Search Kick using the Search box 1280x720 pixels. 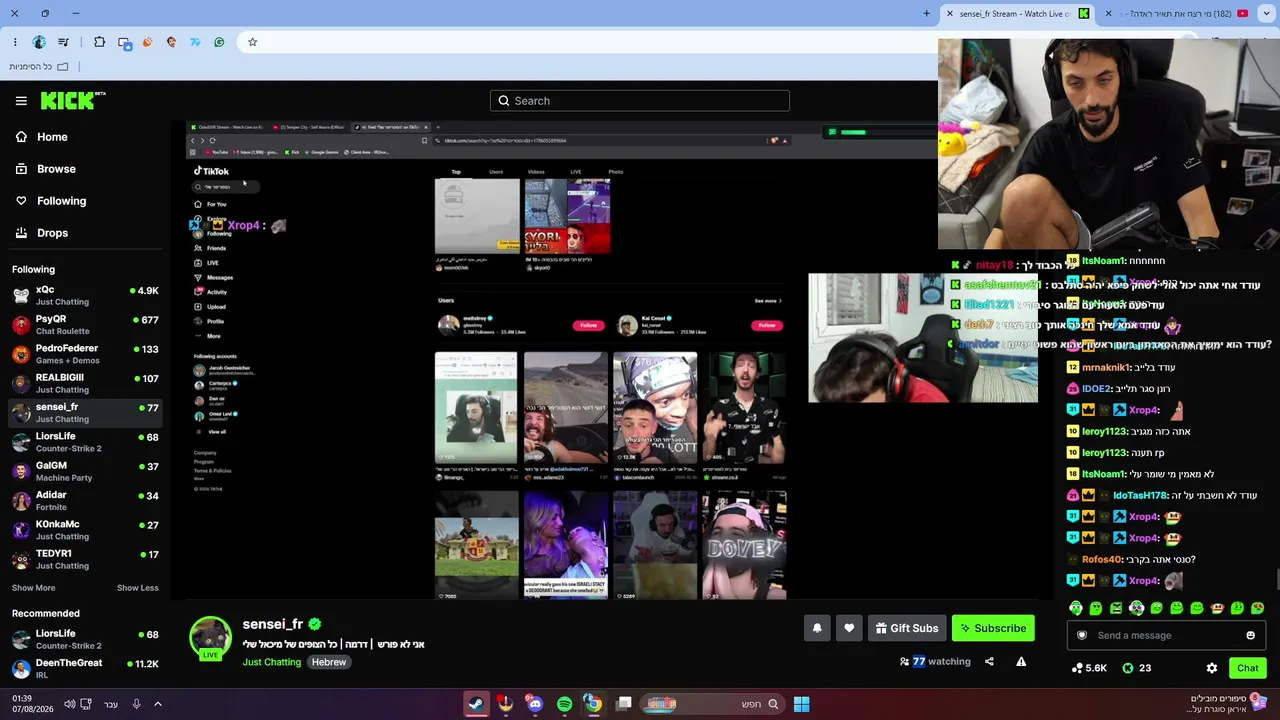pyautogui.click(x=640, y=100)
